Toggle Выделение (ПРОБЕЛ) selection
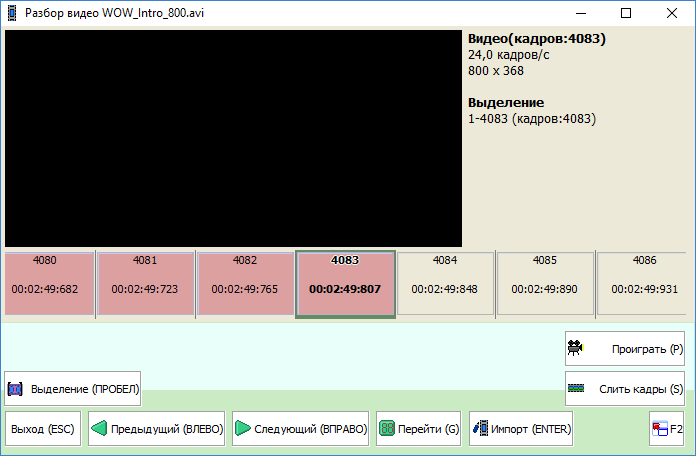The width and height of the screenshot is (696, 456). pyautogui.click(x=73, y=389)
